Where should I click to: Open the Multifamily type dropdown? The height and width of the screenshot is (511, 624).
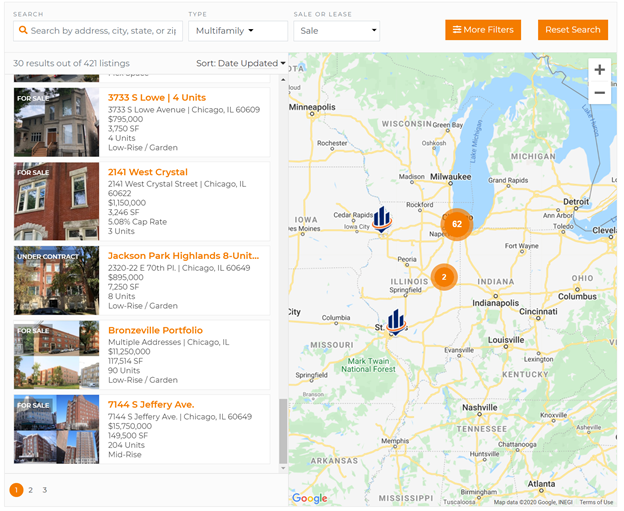238,31
